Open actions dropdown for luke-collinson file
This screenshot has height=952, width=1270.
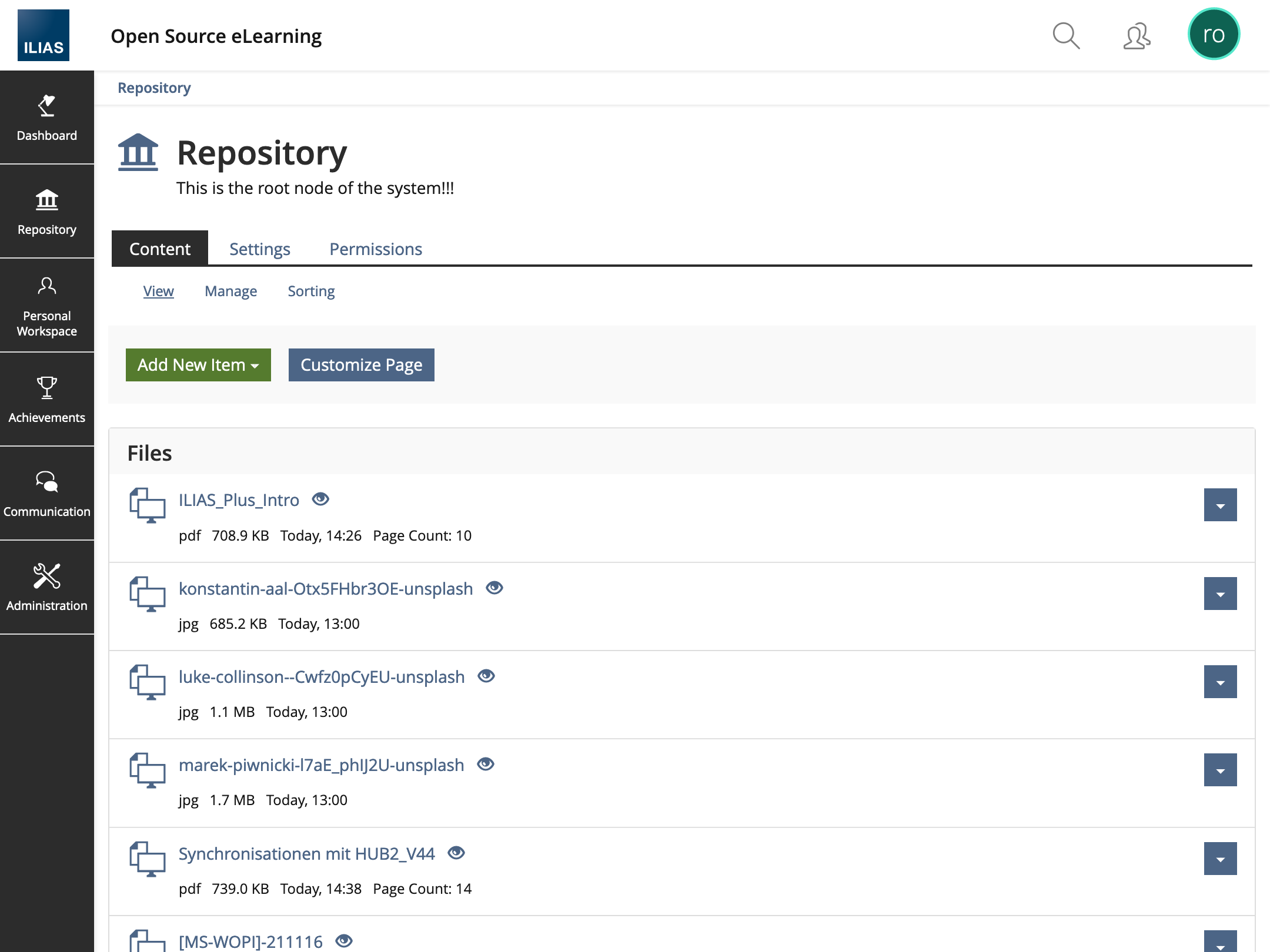(x=1220, y=682)
